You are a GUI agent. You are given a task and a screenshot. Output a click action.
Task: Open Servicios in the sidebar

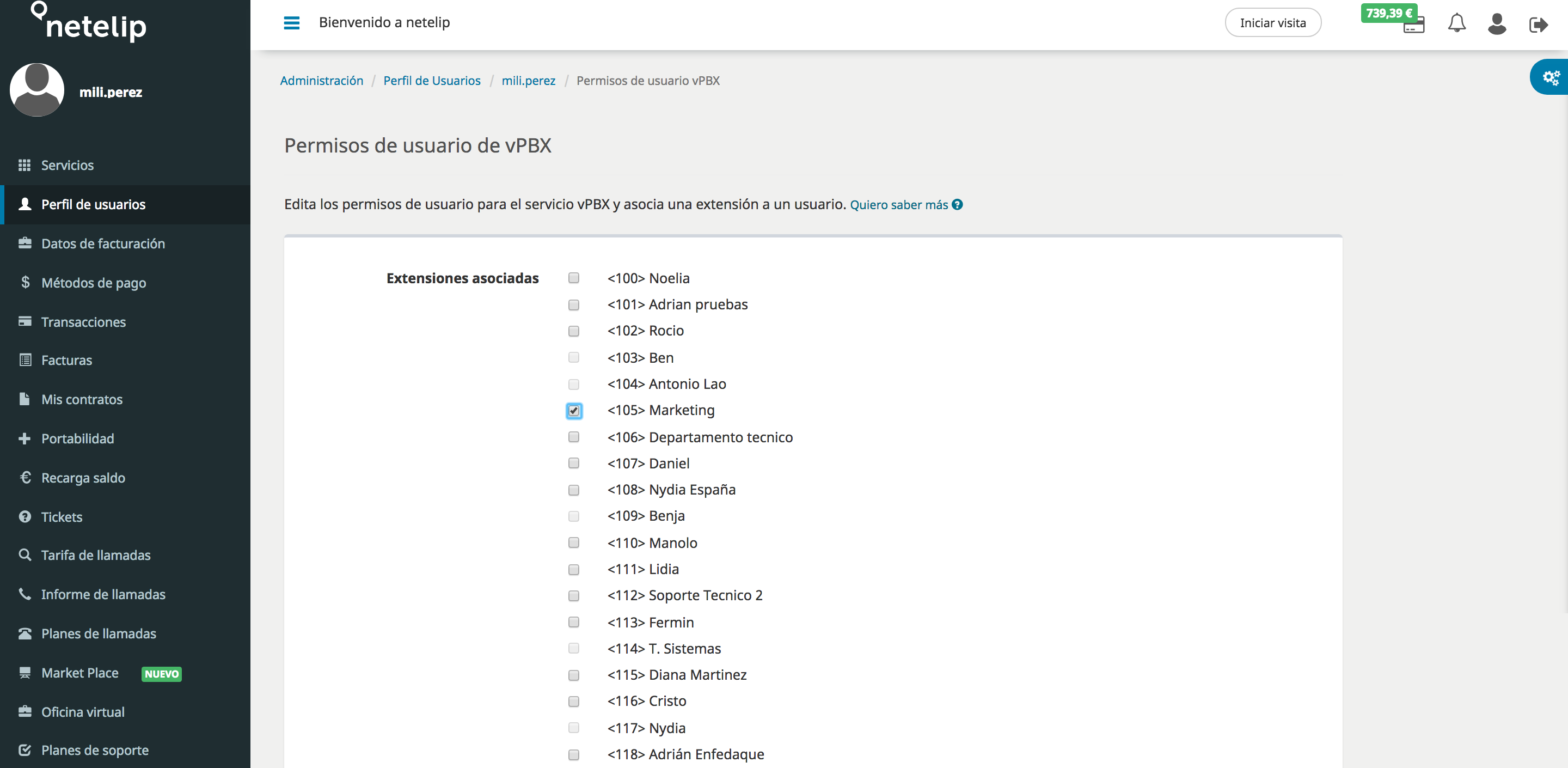[125, 165]
